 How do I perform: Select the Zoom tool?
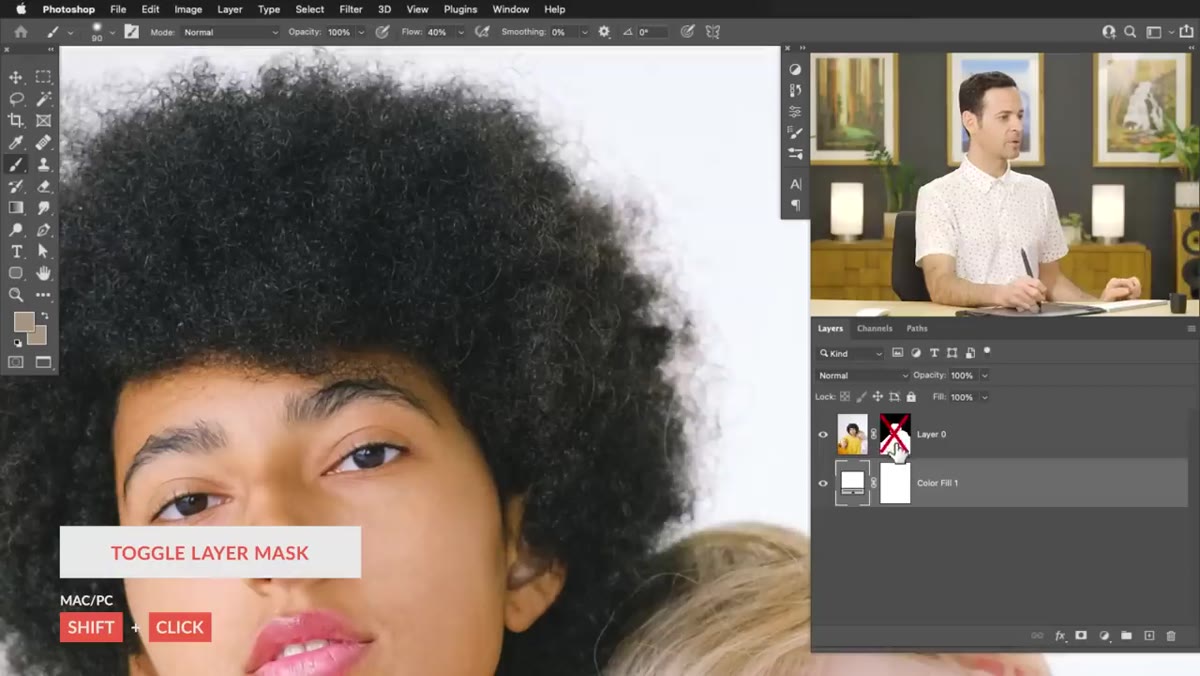pos(16,295)
